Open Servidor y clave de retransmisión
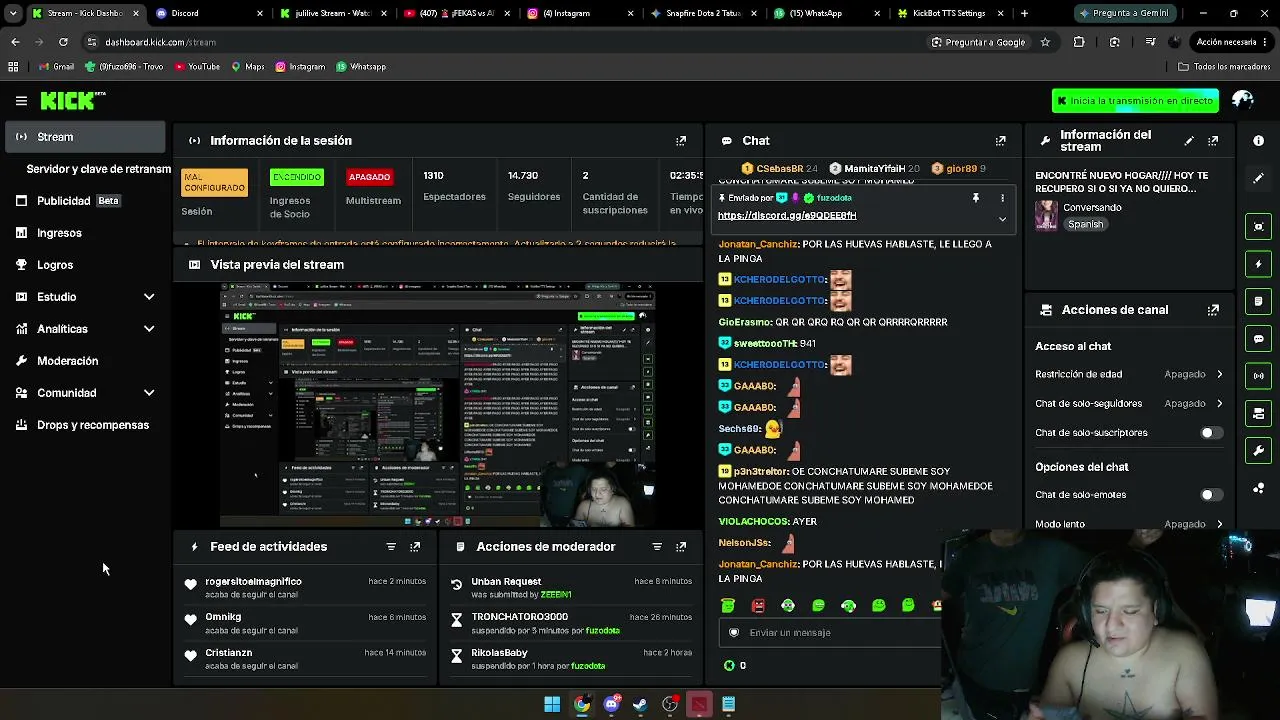This screenshot has width=1280, height=720. point(98,169)
